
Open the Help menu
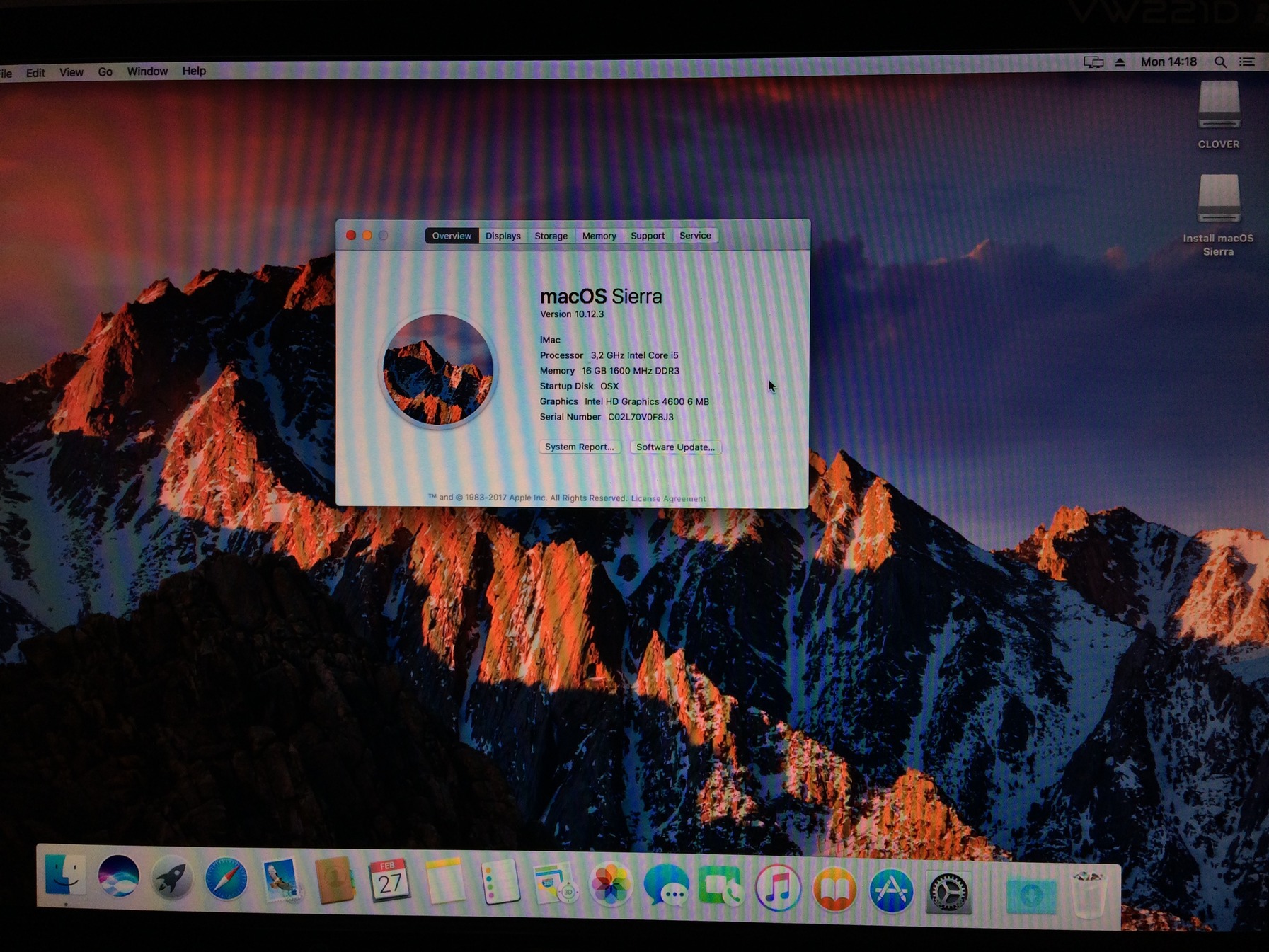coord(194,71)
